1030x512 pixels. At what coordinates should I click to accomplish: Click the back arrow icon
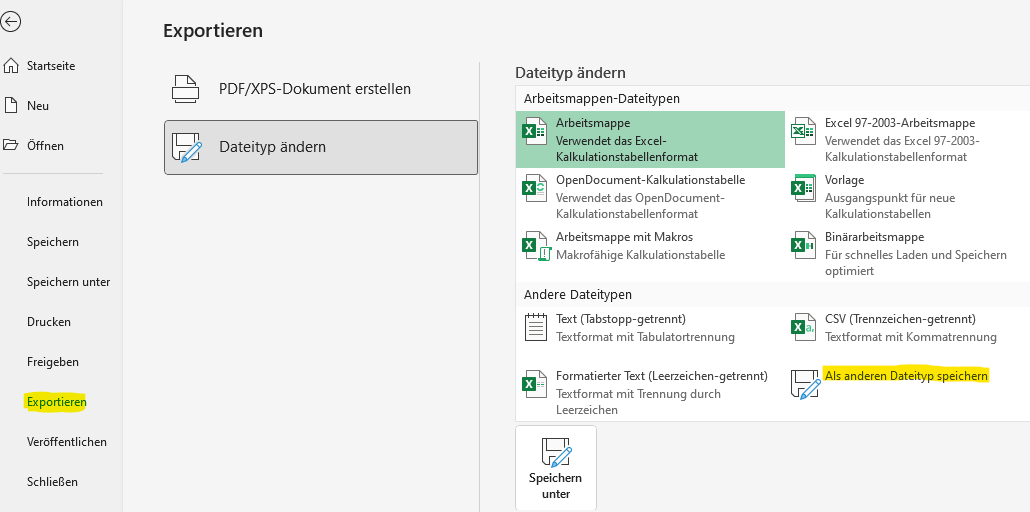click(x=11, y=22)
